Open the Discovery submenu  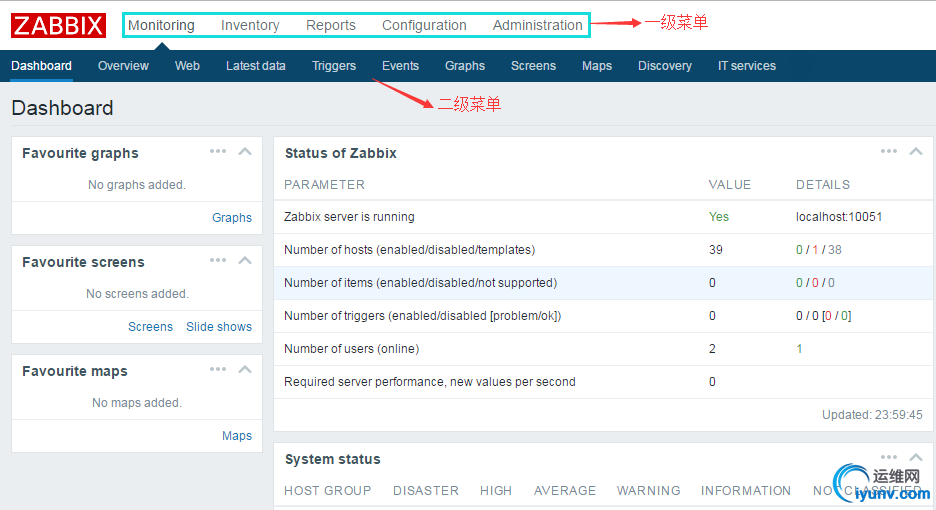[664, 66]
